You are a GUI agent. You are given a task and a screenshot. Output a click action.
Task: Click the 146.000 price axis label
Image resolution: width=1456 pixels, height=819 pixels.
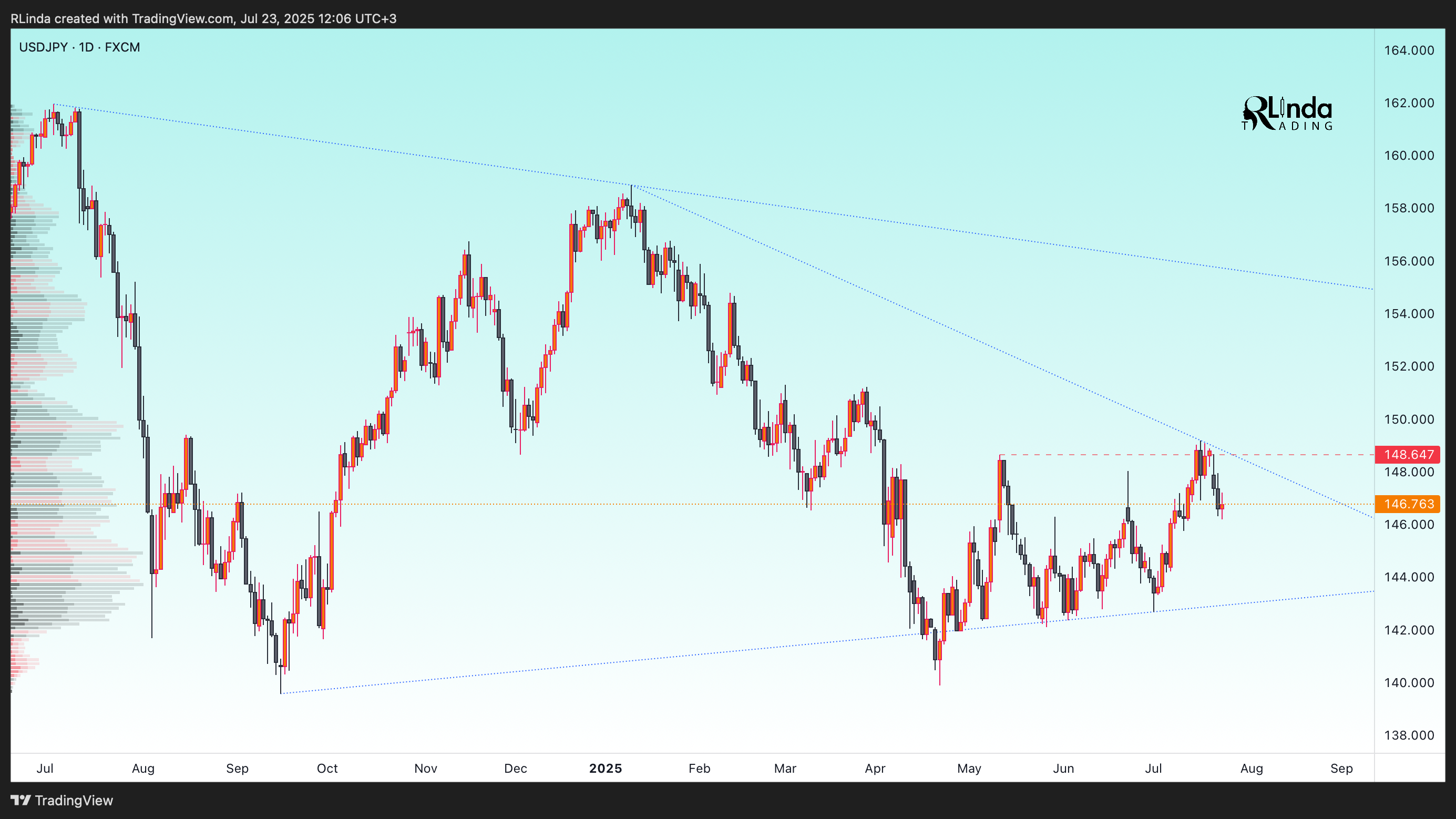point(1409,525)
